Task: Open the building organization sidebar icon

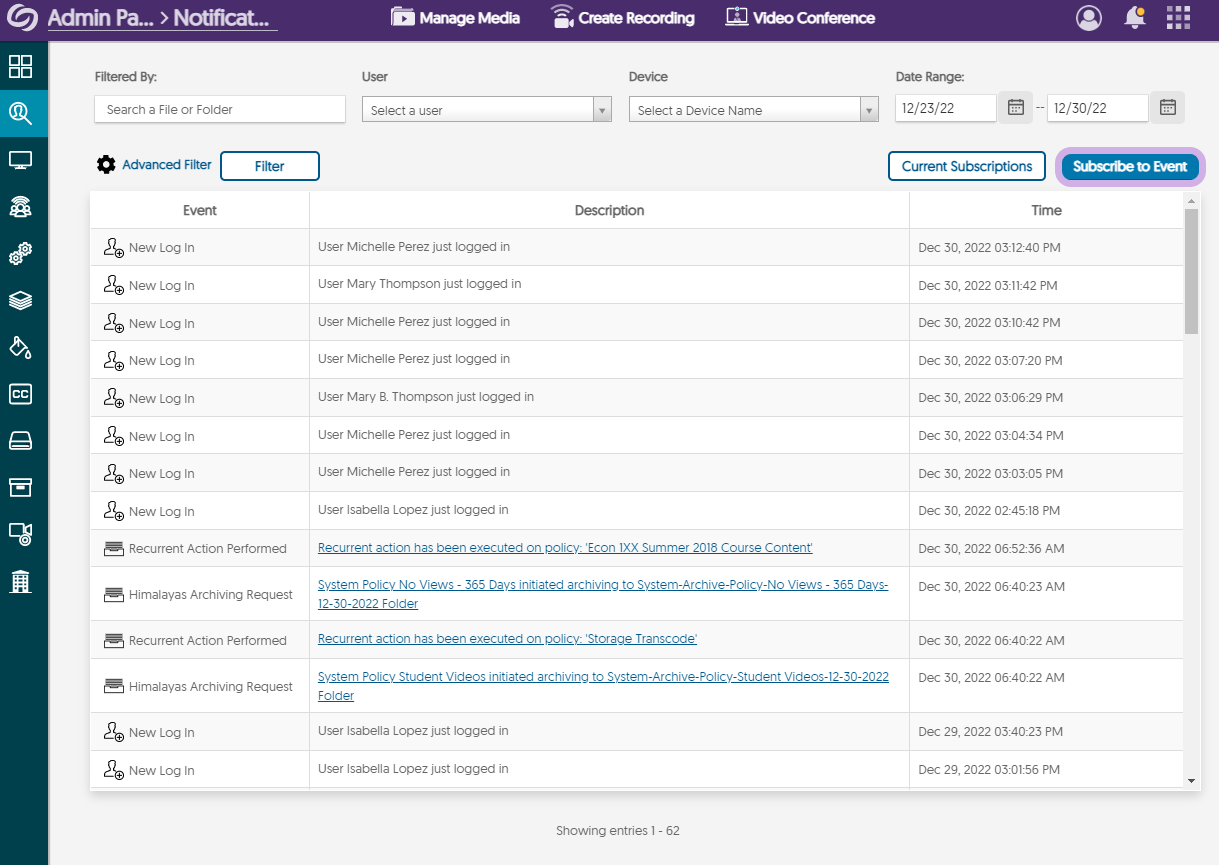Action: [20, 581]
